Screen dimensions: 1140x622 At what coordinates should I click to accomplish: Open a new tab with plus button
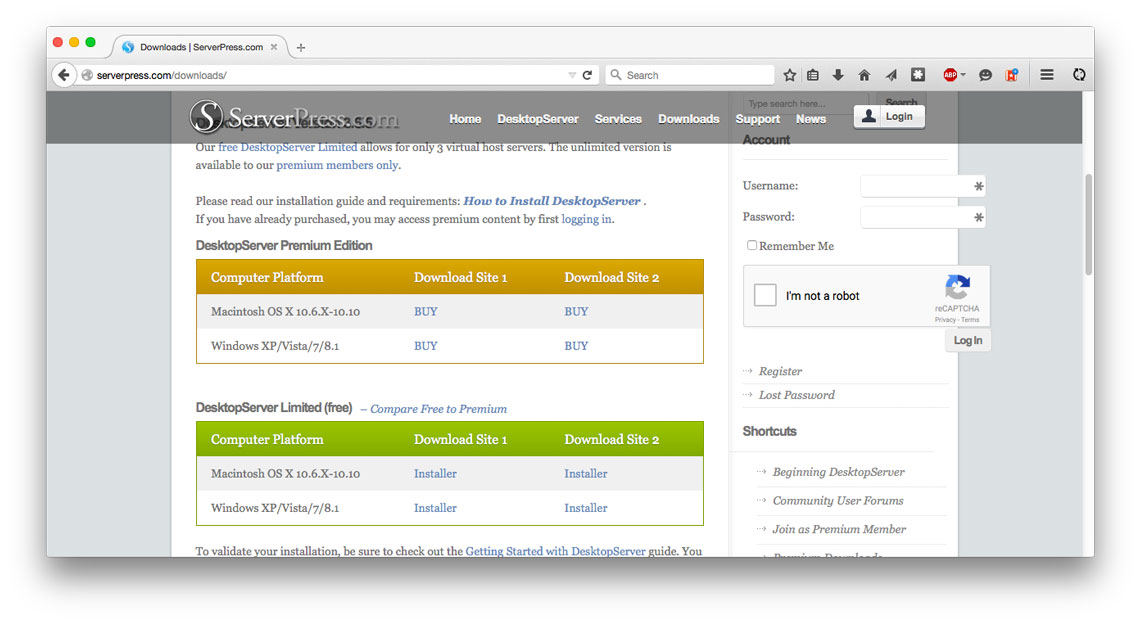coord(301,47)
